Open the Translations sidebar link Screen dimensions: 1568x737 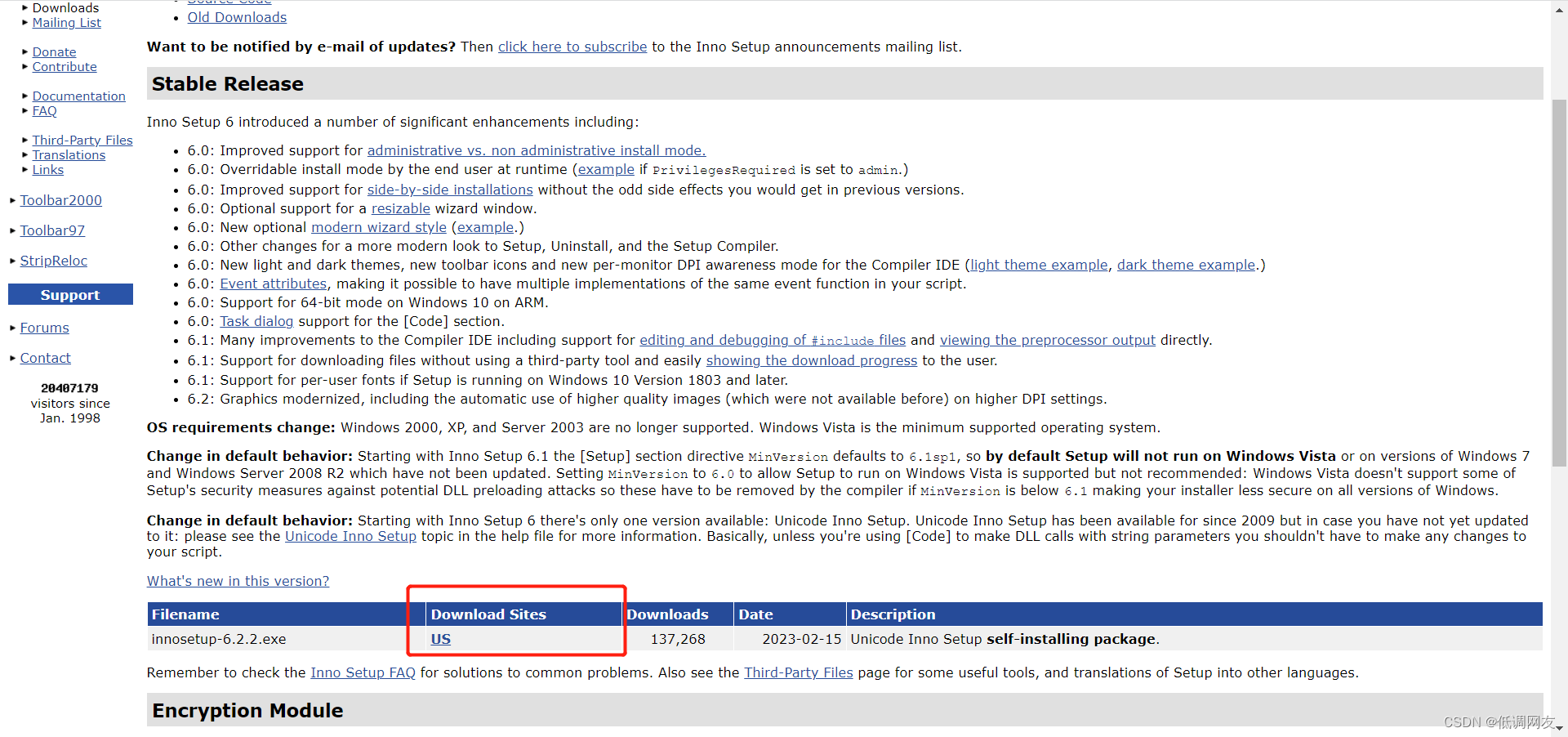point(69,155)
